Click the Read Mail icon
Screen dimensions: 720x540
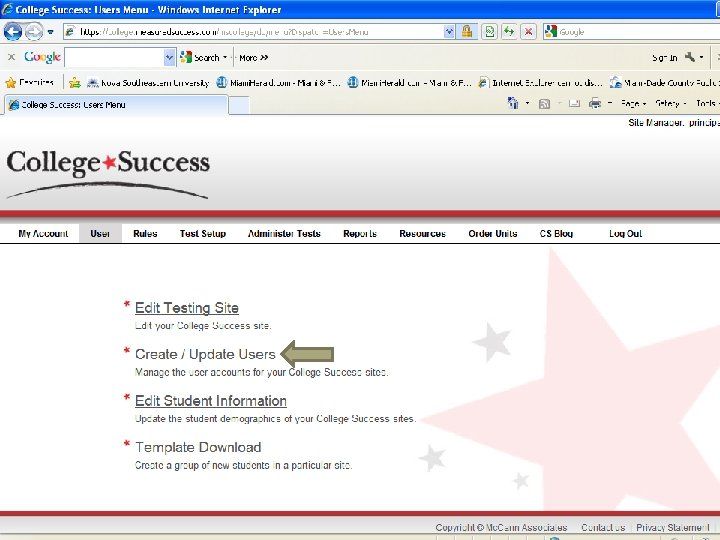[x=574, y=104]
